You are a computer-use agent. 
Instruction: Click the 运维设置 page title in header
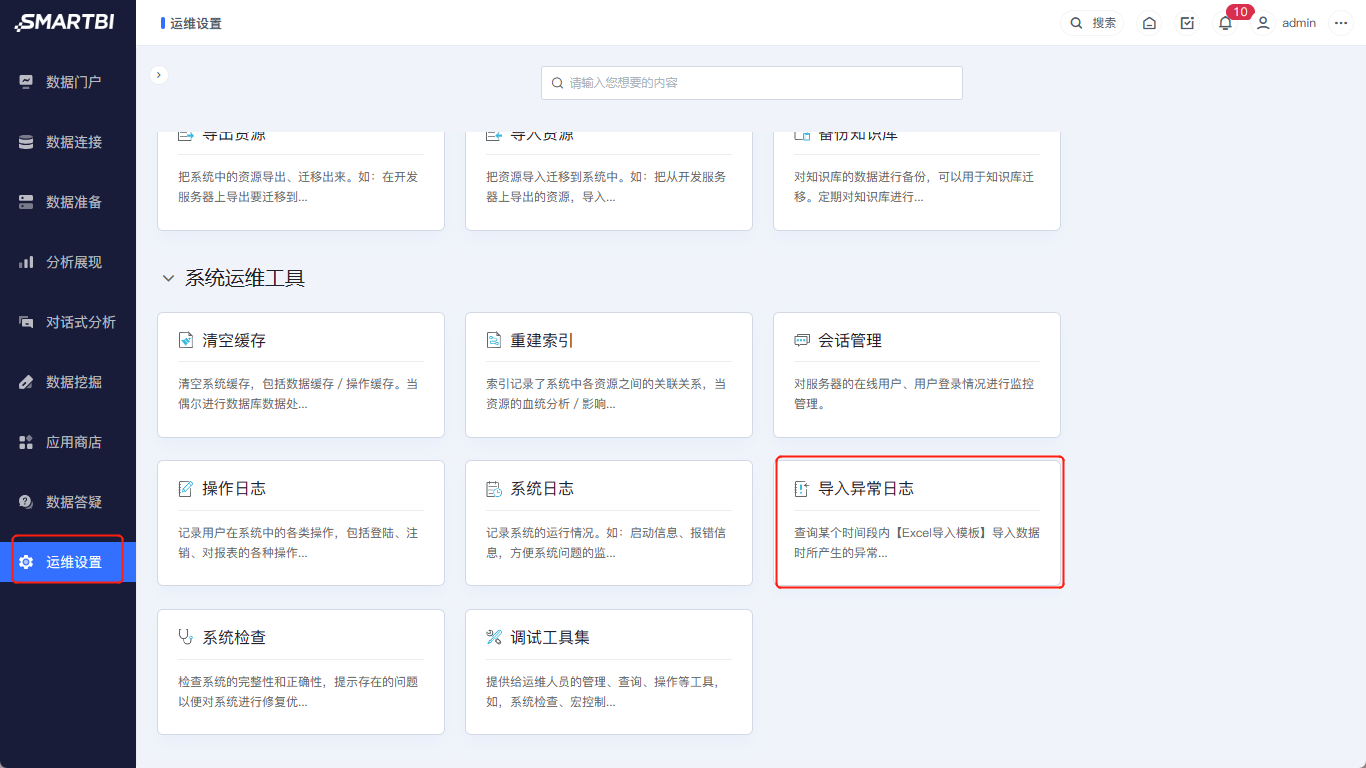point(196,23)
